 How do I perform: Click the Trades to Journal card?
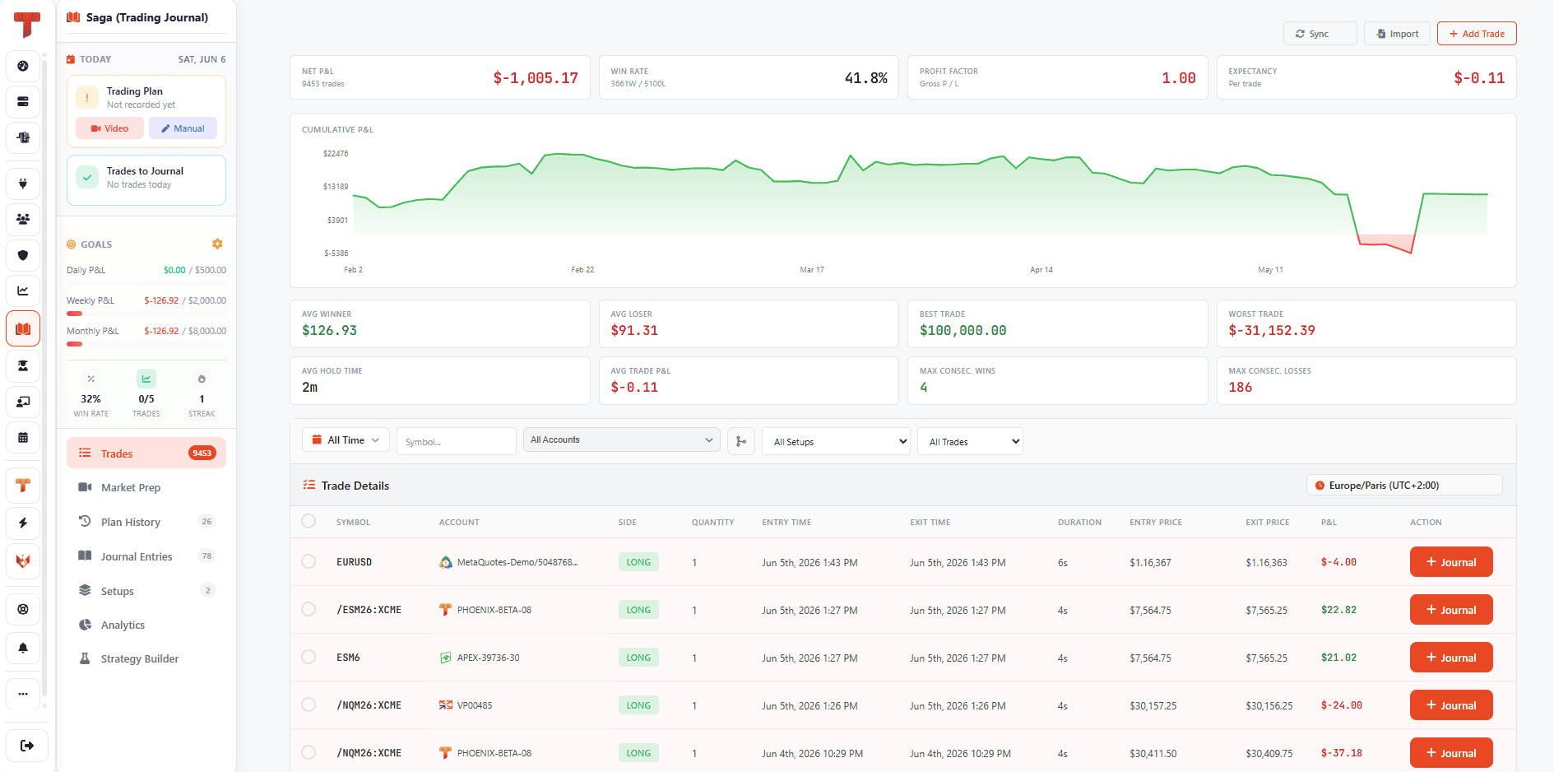pyautogui.click(x=146, y=180)
